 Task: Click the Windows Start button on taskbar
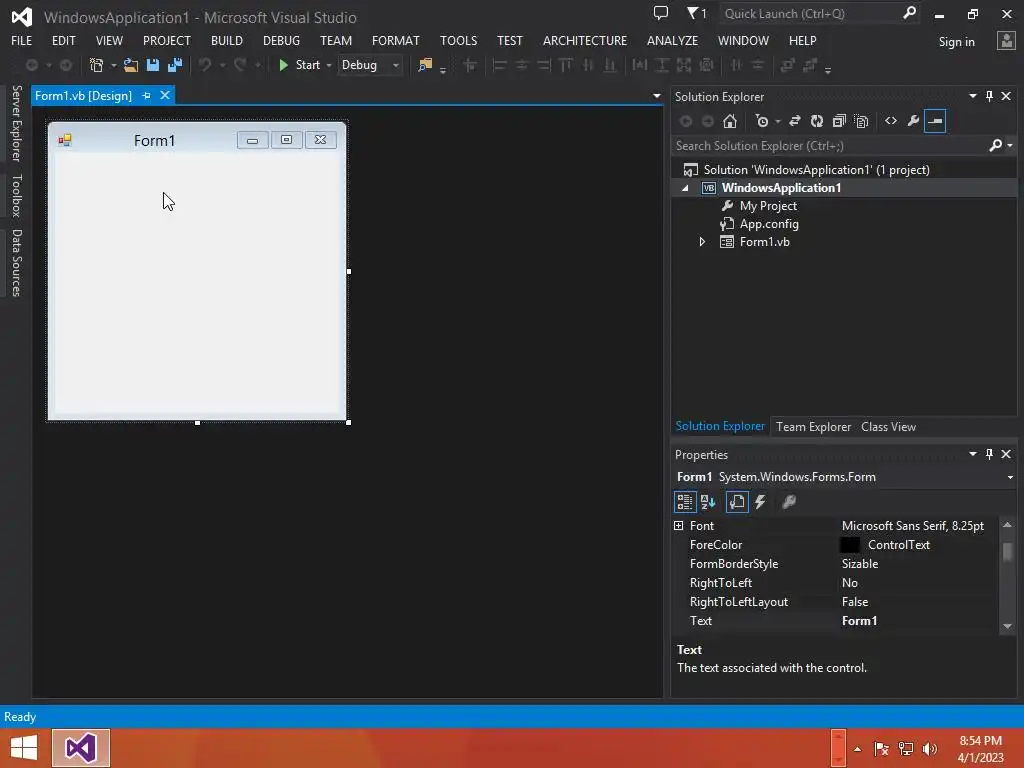pos(24,748)
